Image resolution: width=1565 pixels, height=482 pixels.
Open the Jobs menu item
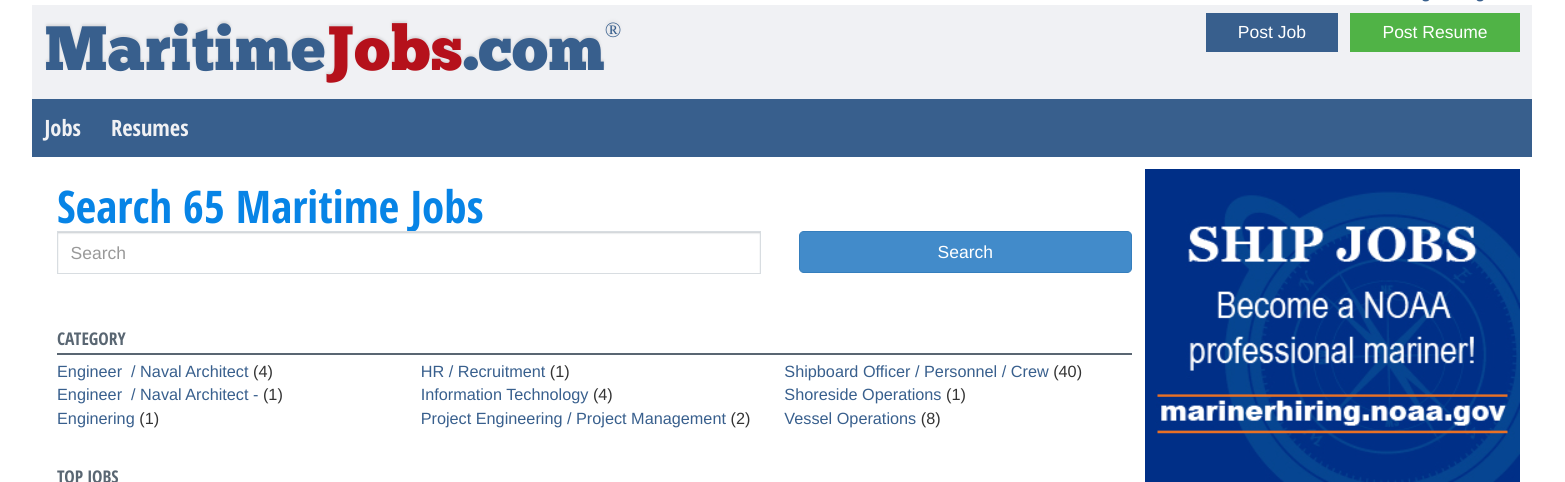point(62,128)
